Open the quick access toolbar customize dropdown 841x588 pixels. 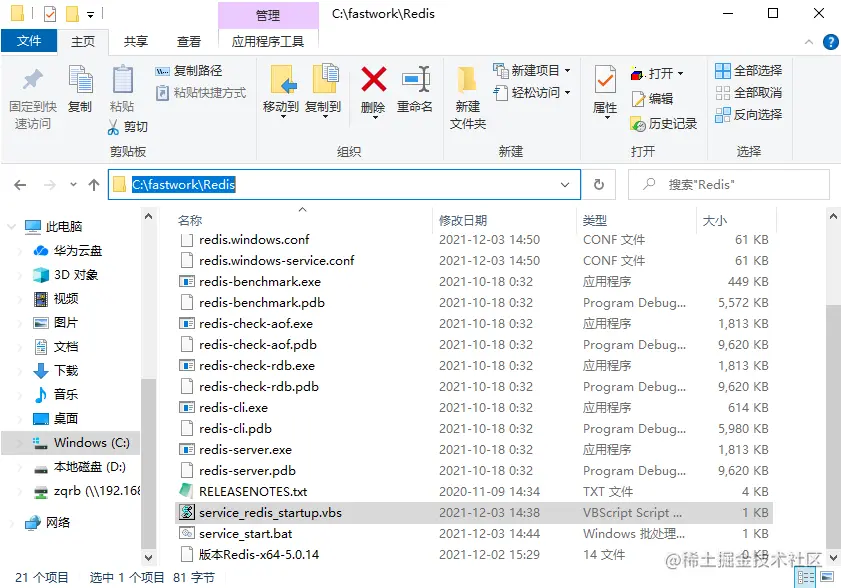click(x=91, y=14)
